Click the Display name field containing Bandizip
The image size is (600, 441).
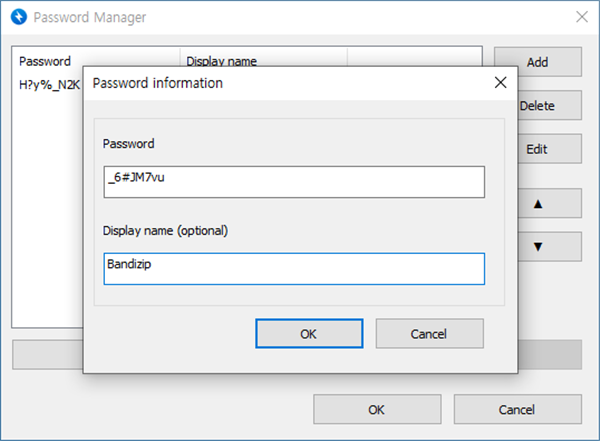294,268
